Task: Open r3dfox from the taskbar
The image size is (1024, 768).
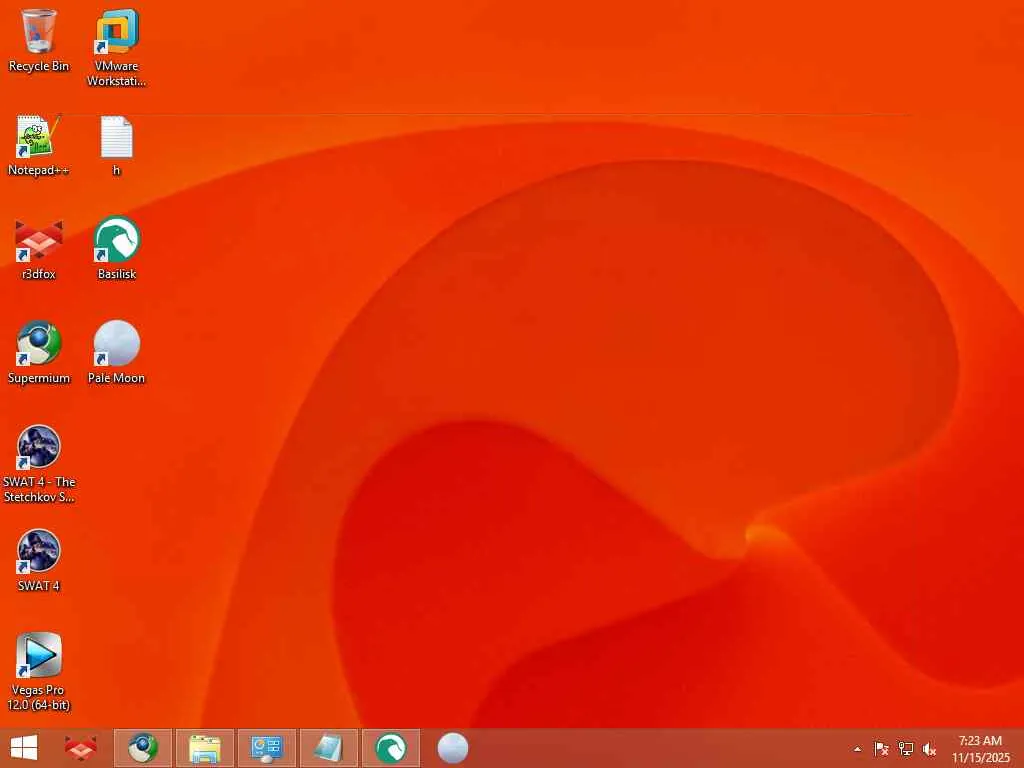Action: [81, 748]
